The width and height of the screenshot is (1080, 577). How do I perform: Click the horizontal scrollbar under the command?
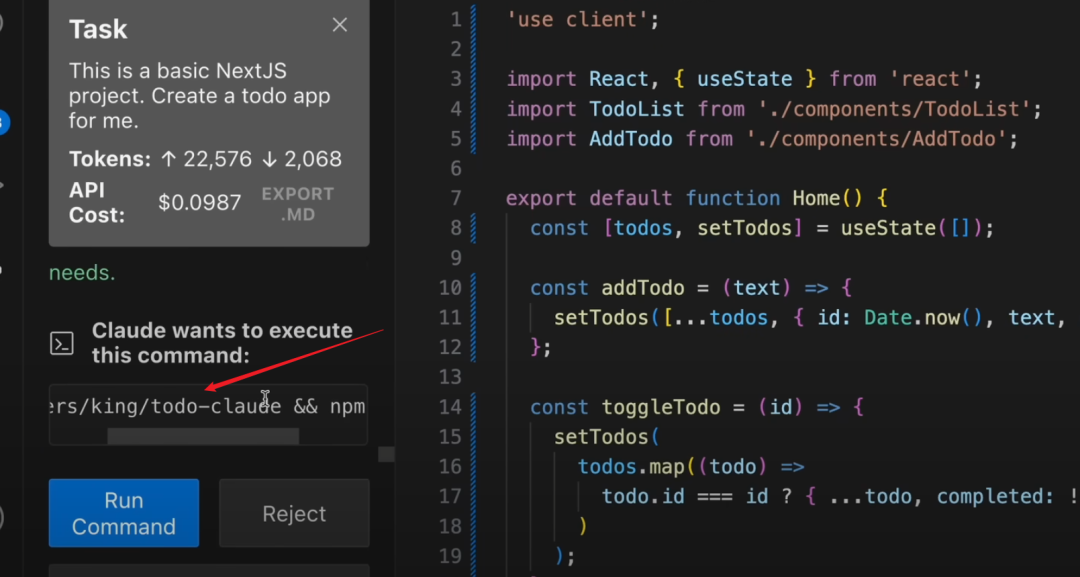(203, 436)
